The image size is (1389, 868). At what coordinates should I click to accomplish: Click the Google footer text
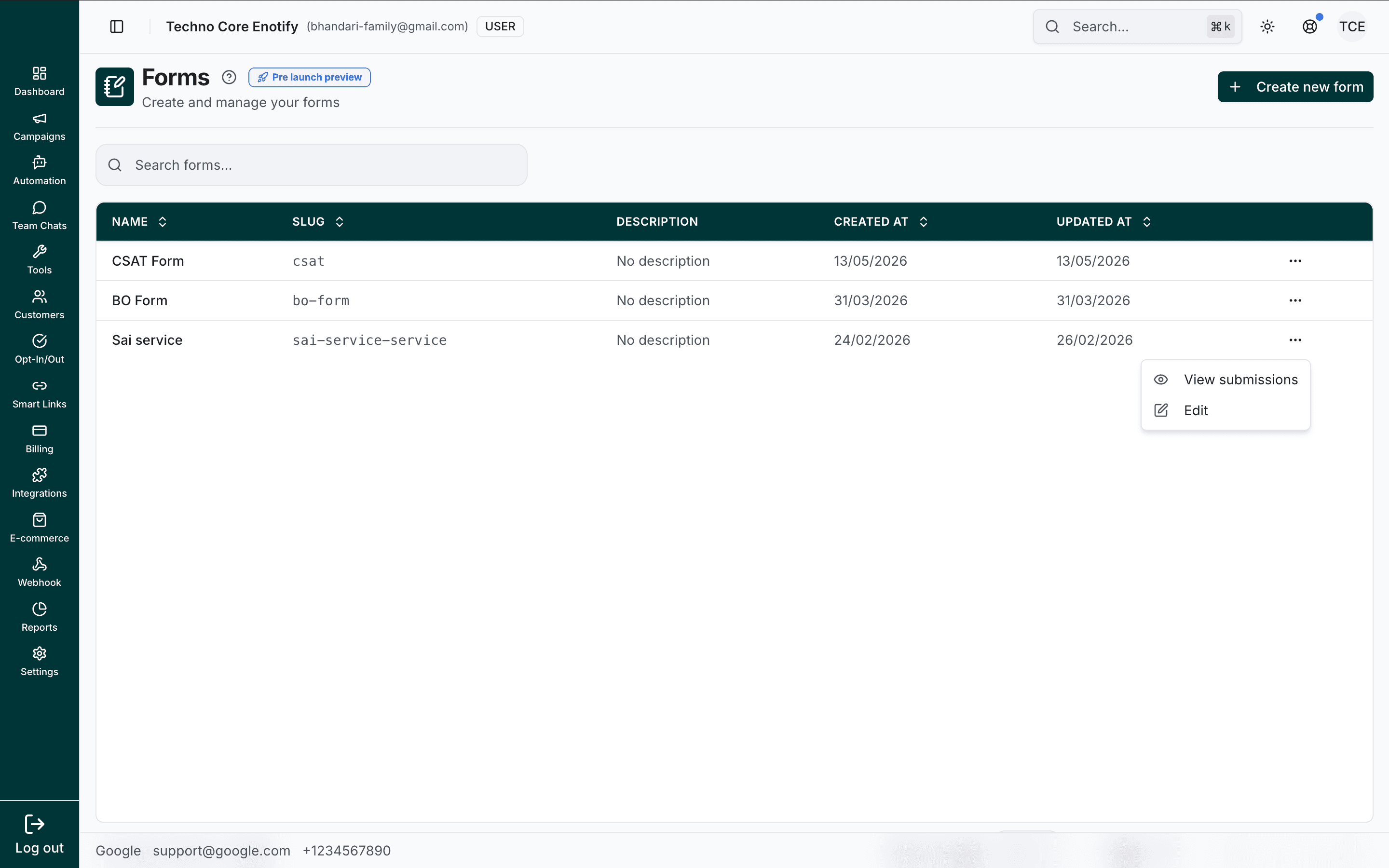click(118, 850)
